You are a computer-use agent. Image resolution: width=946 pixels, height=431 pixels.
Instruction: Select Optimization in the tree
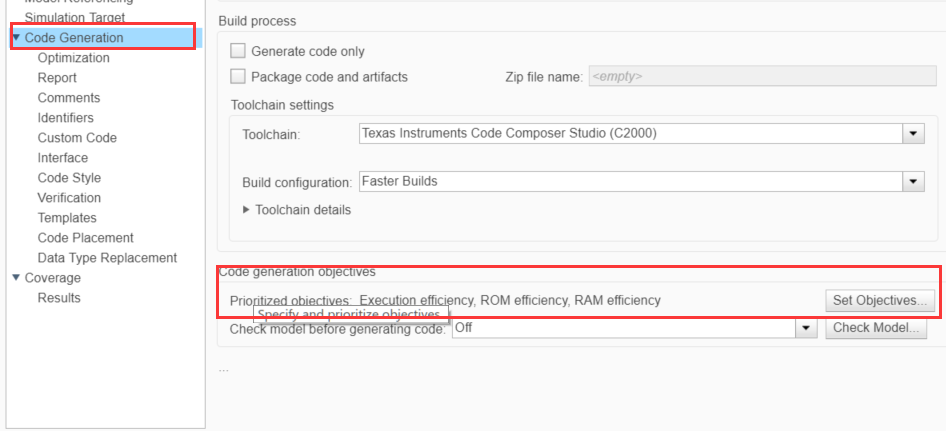click(74, 58)
